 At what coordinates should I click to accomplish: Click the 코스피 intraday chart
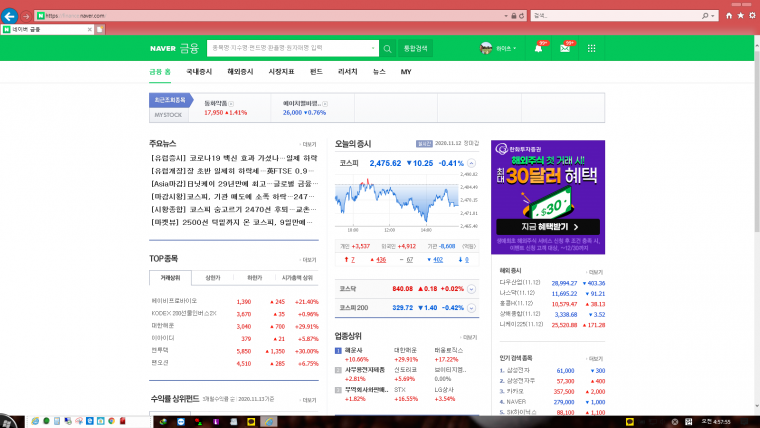point(396,201)
